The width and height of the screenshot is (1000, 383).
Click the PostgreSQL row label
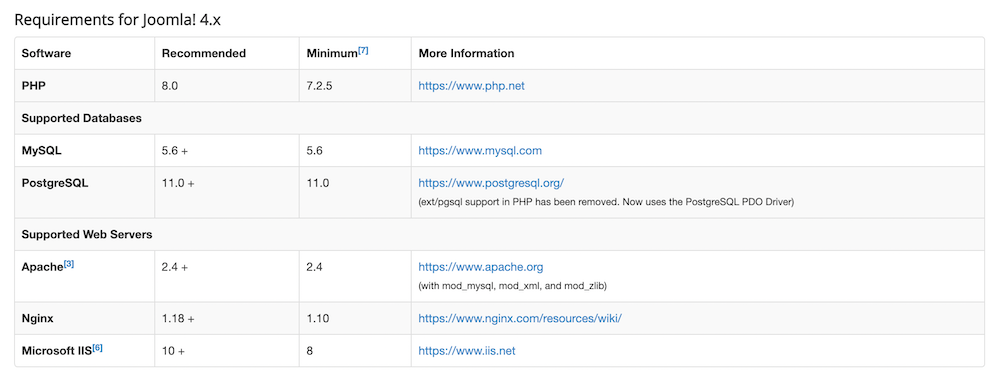point(55,183)
